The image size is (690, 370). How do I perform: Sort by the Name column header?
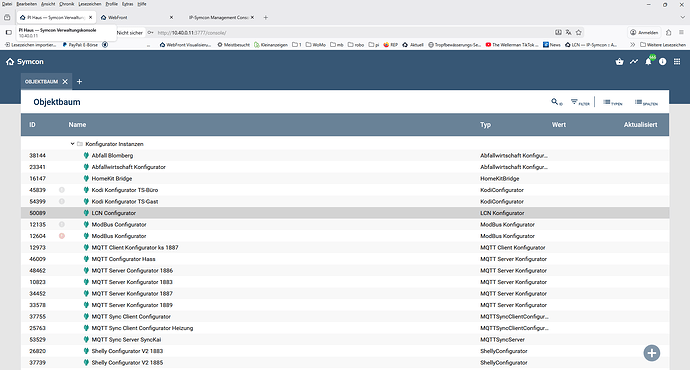(77, 125)
